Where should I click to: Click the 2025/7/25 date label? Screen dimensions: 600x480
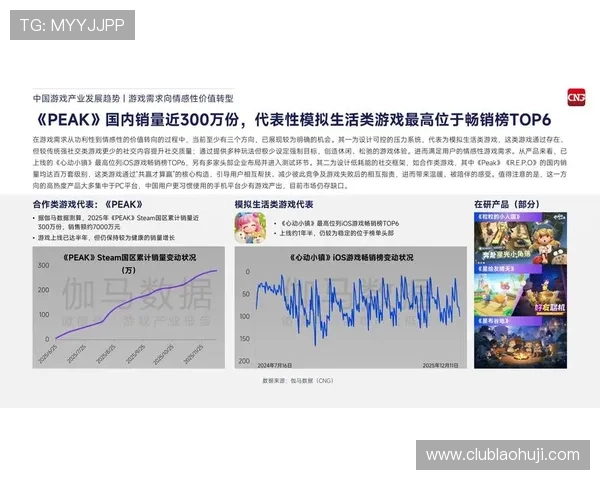pyautogui.click(x=77, y=353)
